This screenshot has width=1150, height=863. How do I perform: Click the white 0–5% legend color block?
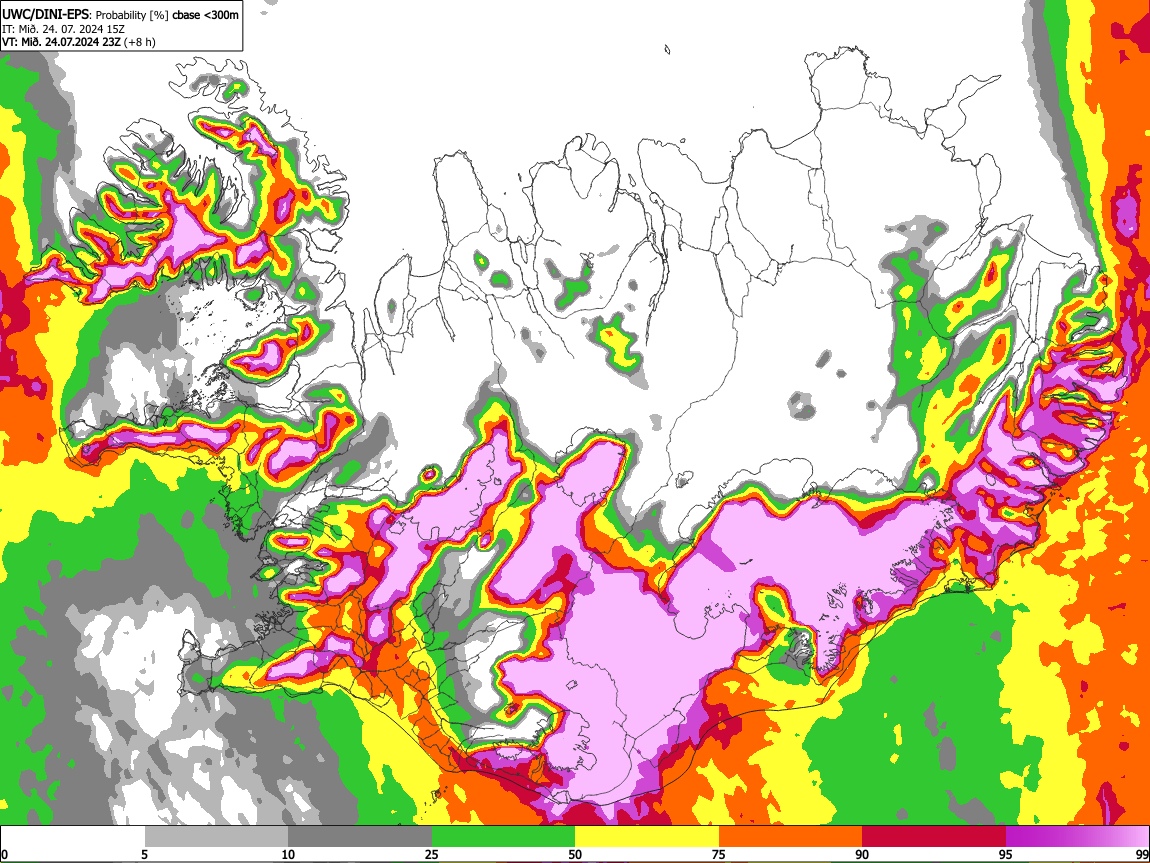73,837
